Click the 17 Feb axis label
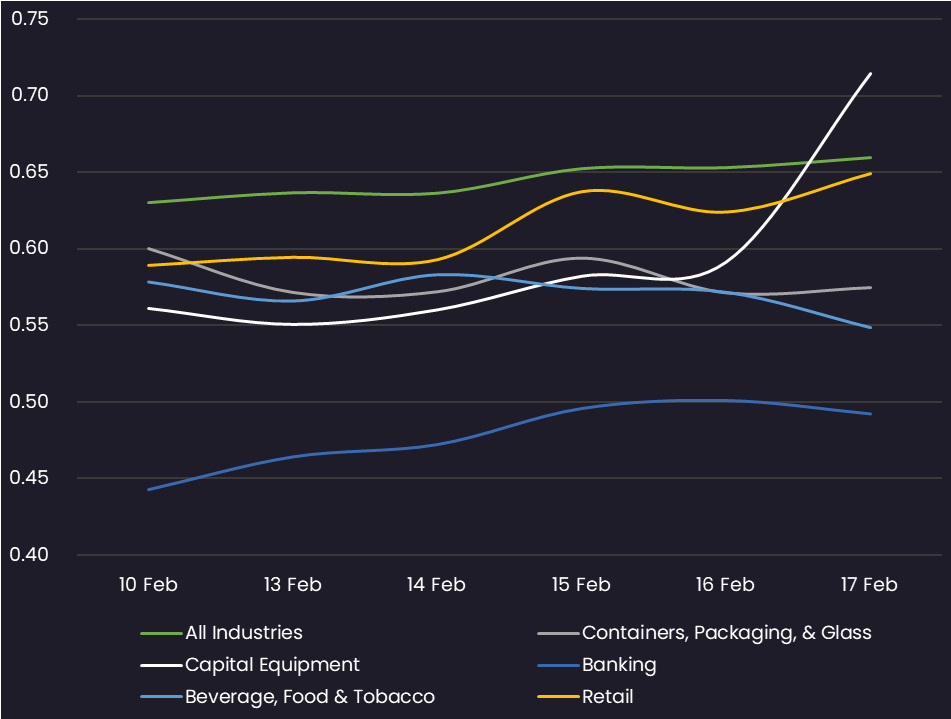Viewport: 951px width, 719px height. coord(869,584)
